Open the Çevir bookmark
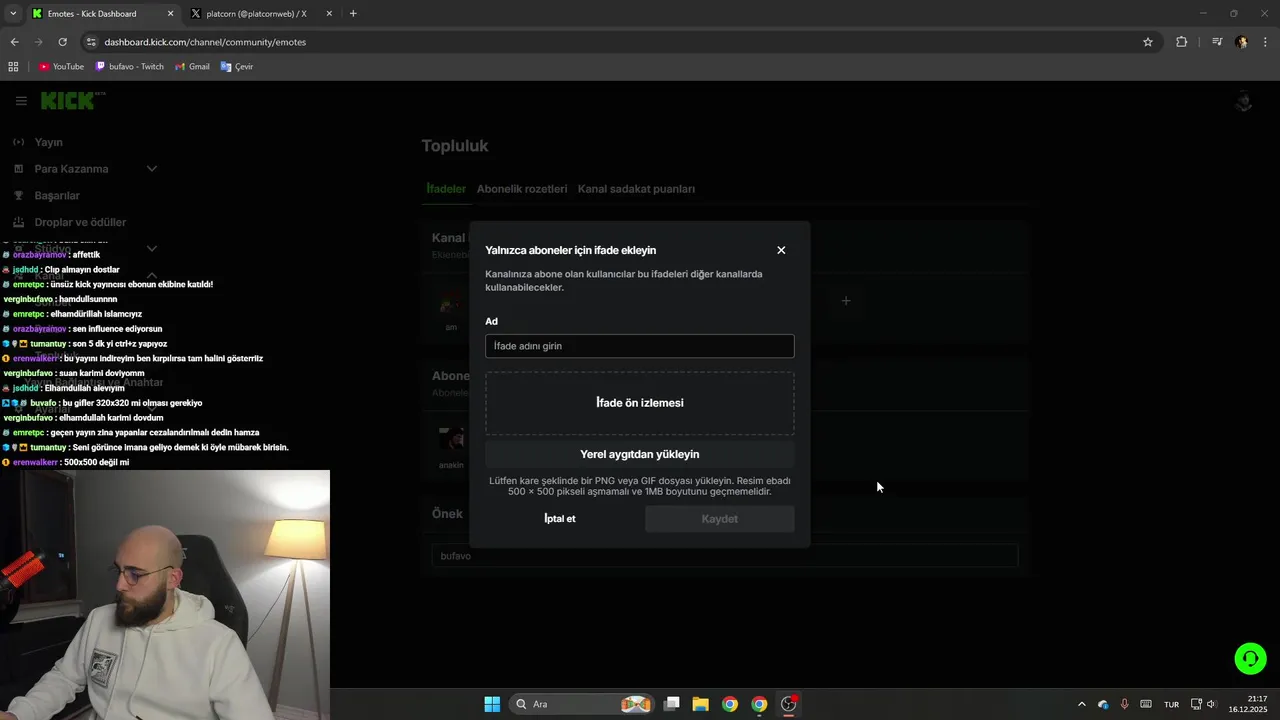The width and height of the screenshot is (1280, 720). pos(237,67)
